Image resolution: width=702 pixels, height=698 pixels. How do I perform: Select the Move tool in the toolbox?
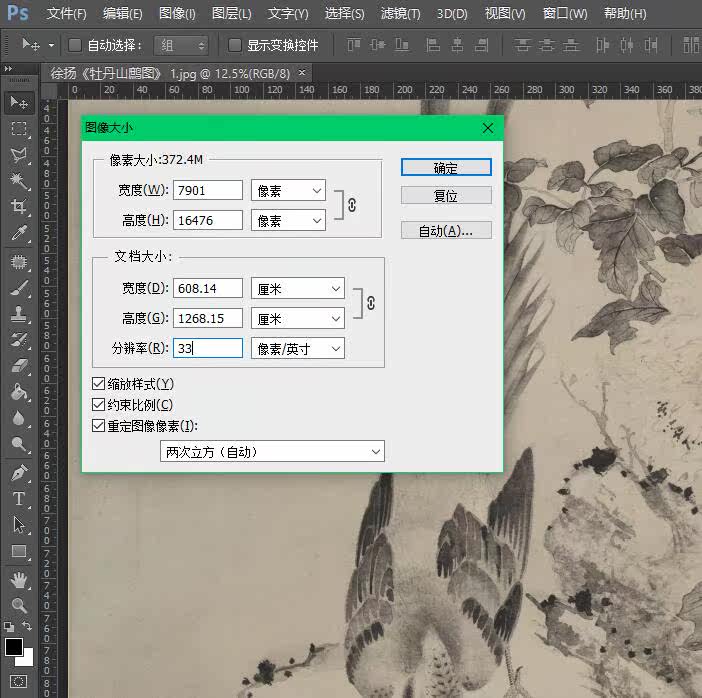pos(19,103)
